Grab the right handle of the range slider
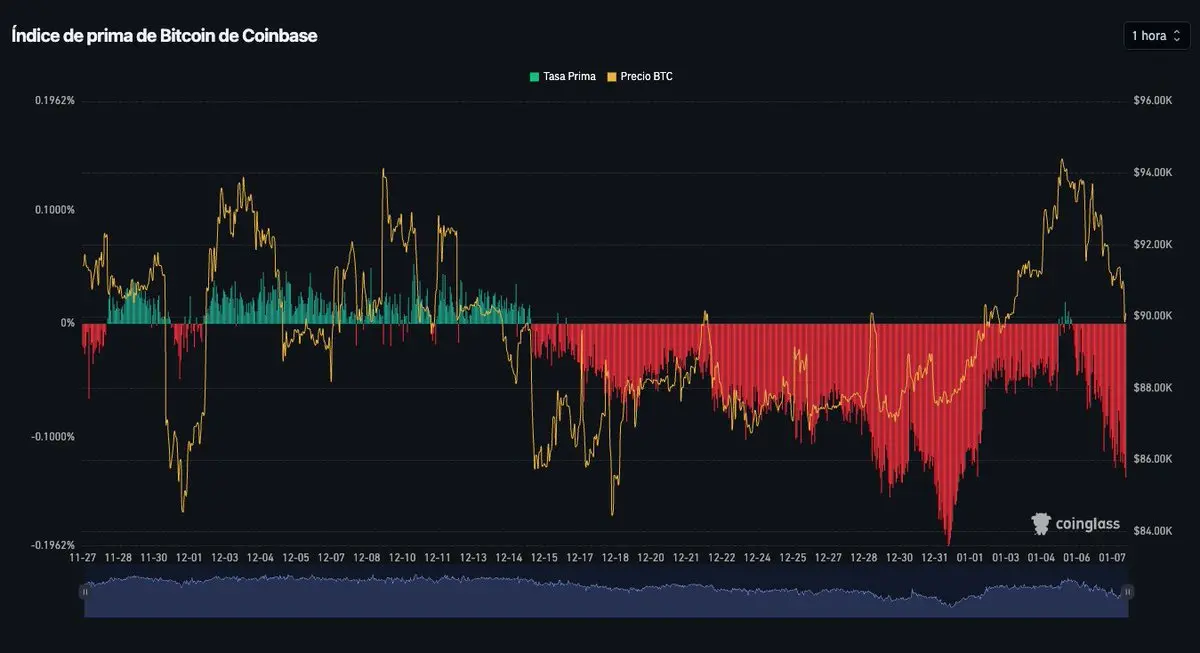Image resolution: width=1200 pixels, height=653 pixels. [1127, 592]
